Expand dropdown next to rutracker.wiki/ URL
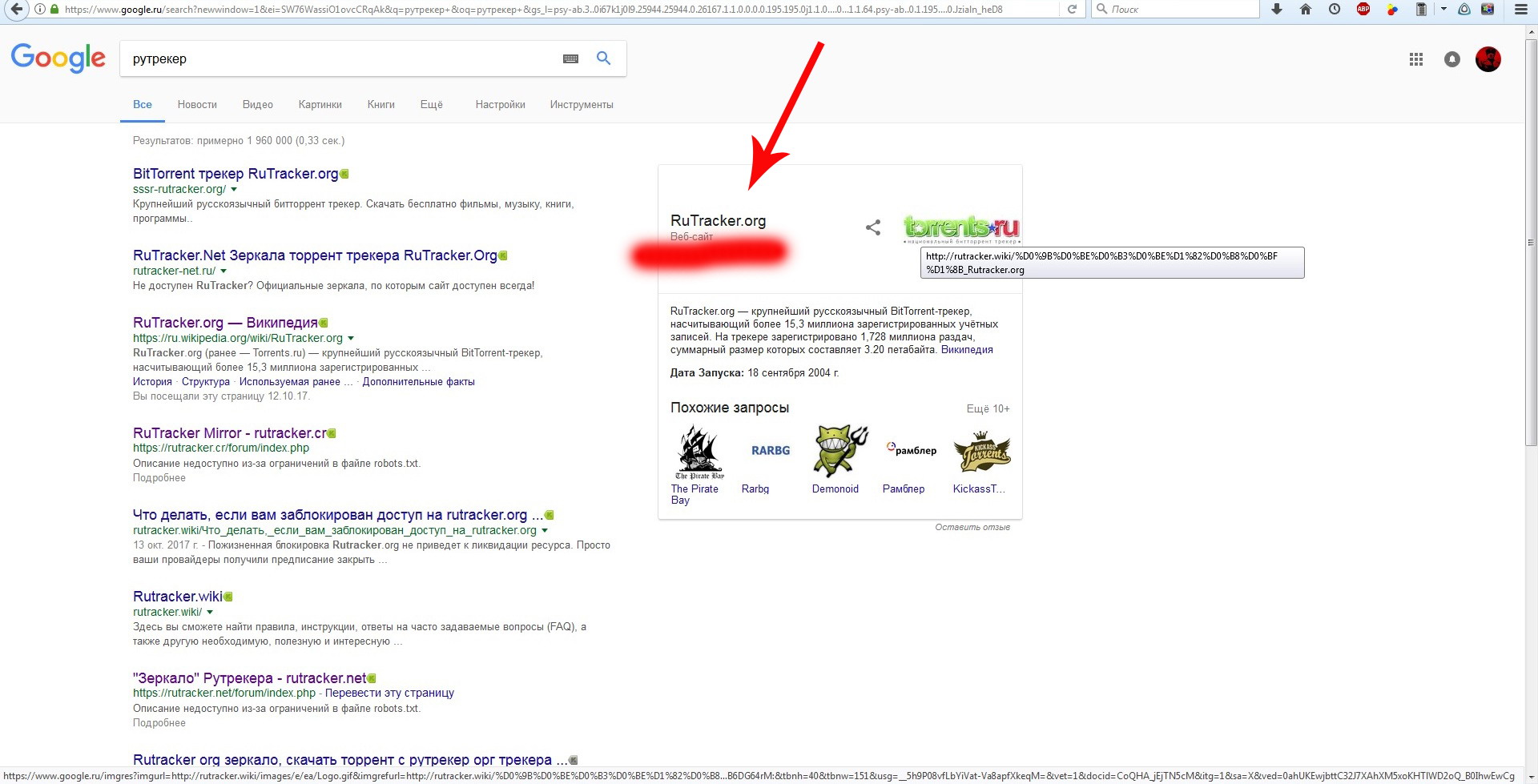The height and width of the screenshot is (784, 1538). 210,613
